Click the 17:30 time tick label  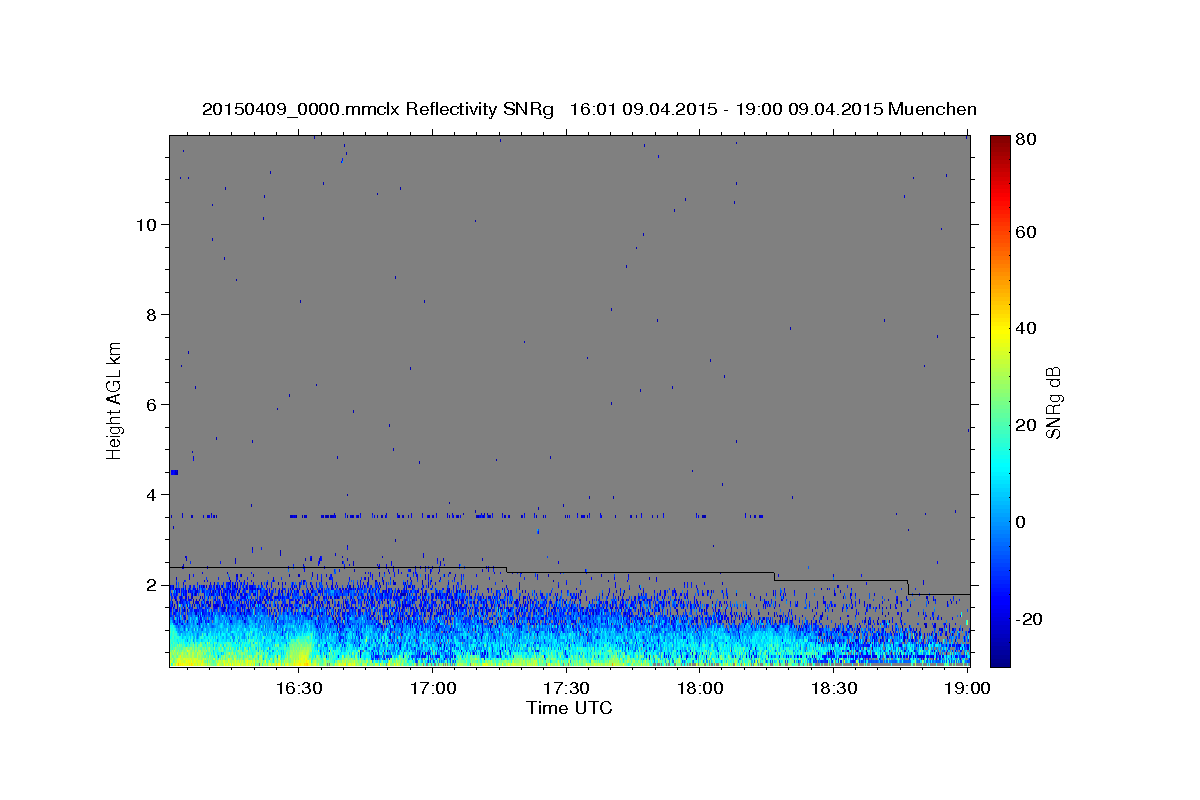[567, 688]
